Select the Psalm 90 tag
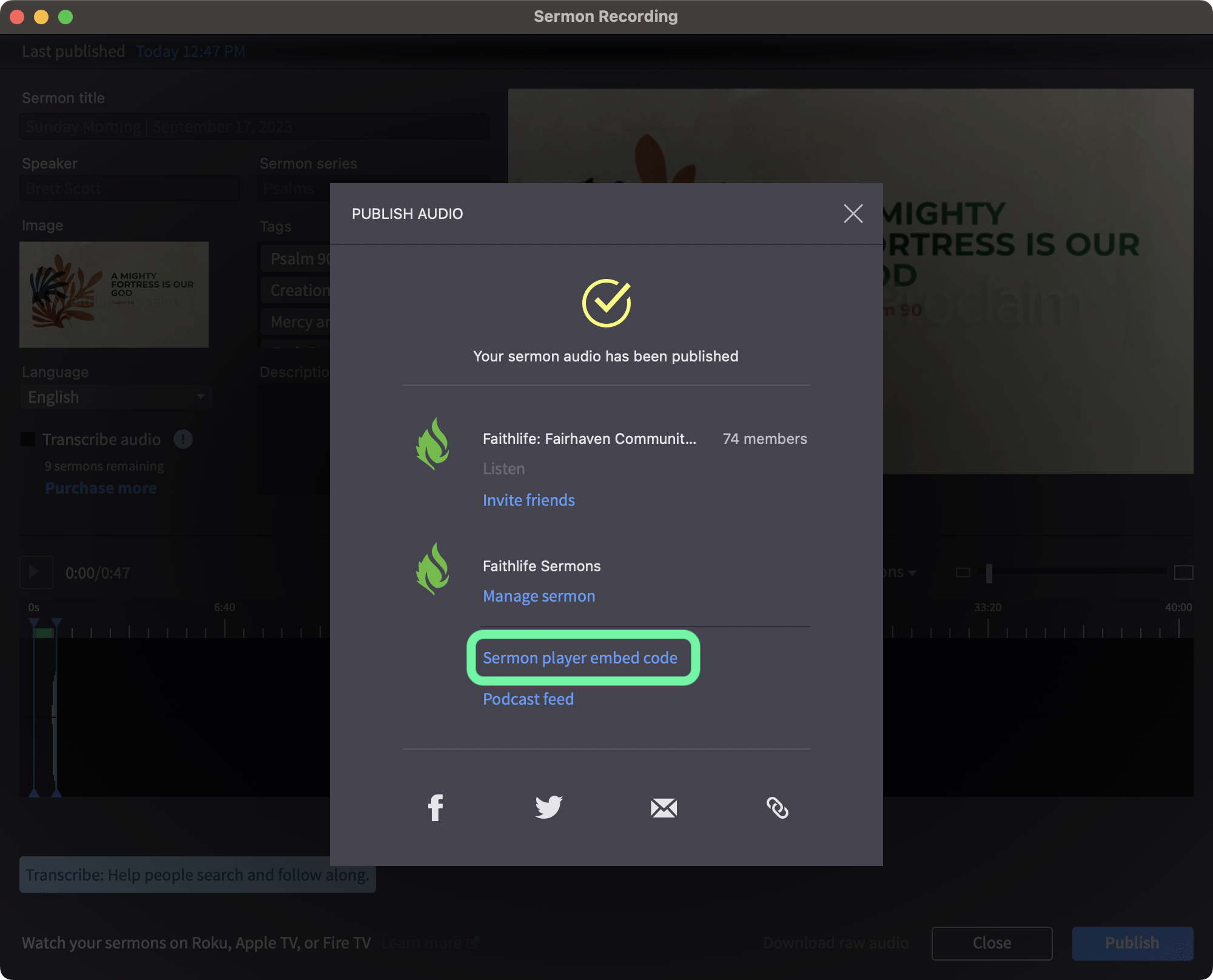1213x980 pixels. point(296,259)
